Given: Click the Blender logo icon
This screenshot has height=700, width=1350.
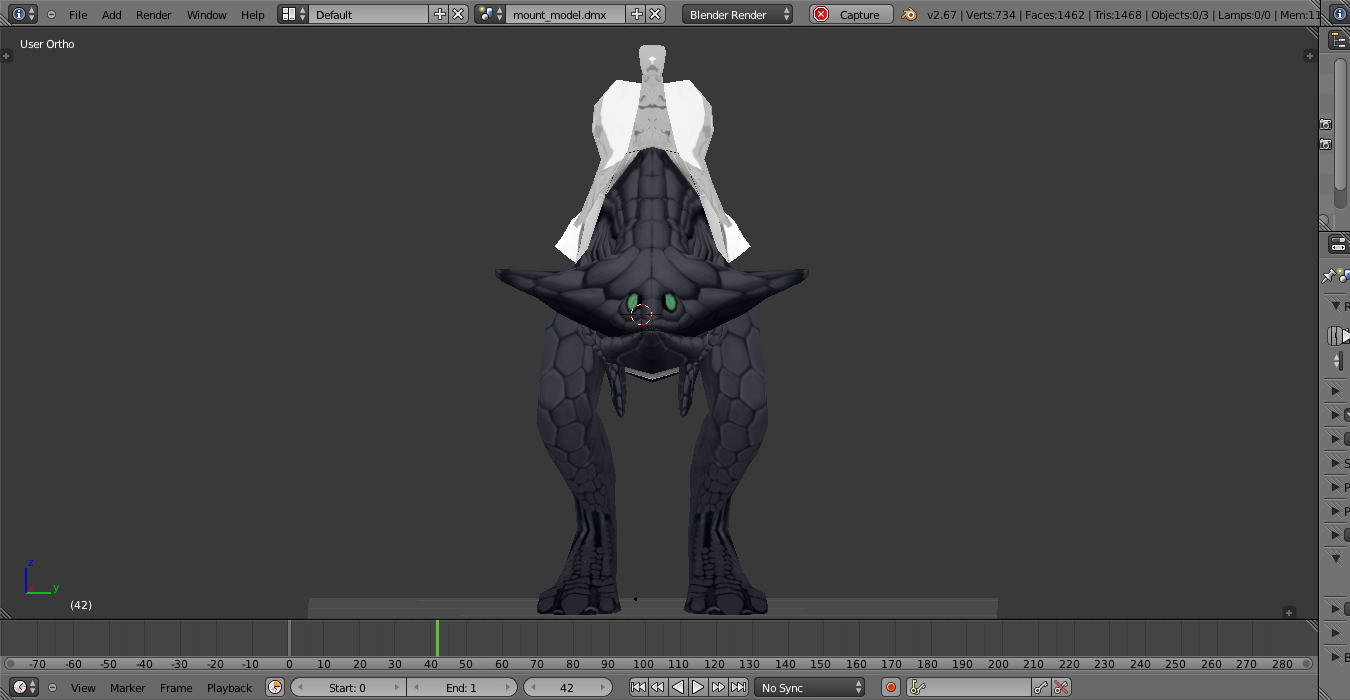Looking at the screenshot, I should tap(909, 14).
